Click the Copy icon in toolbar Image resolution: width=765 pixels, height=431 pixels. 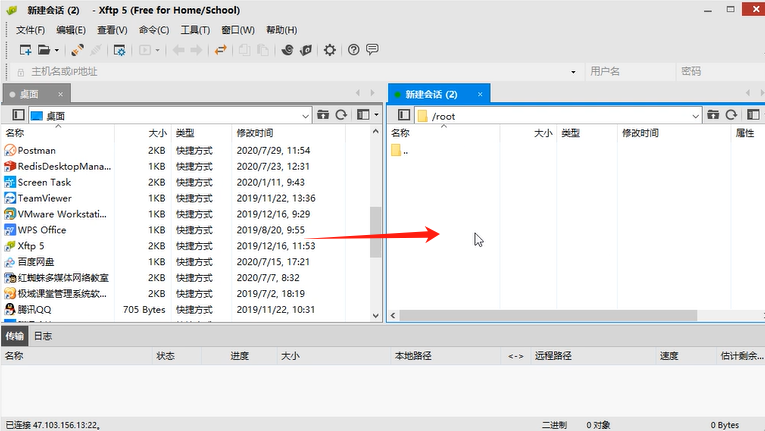point(244,50)
